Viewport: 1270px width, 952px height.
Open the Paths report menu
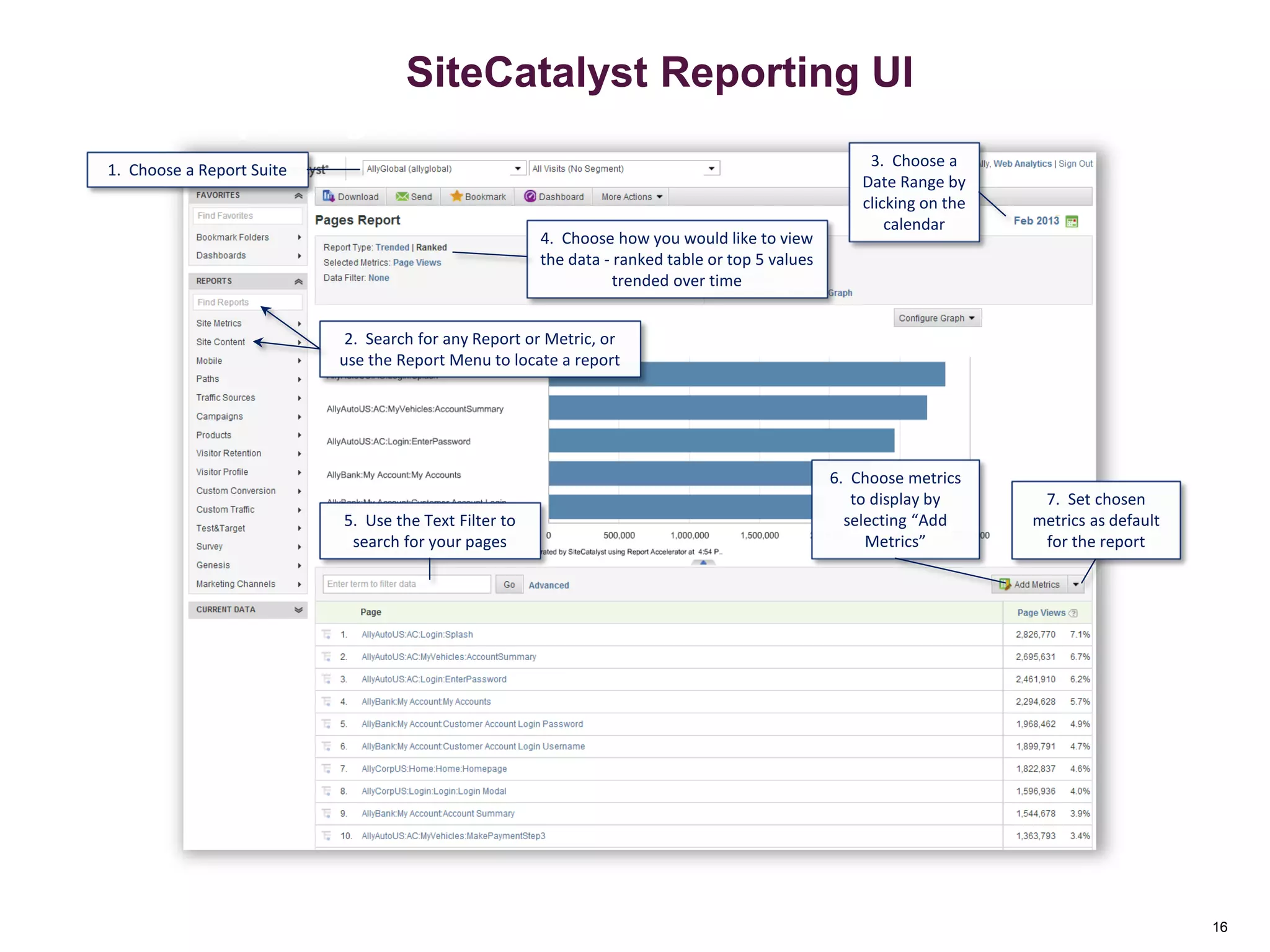(248, 379)
